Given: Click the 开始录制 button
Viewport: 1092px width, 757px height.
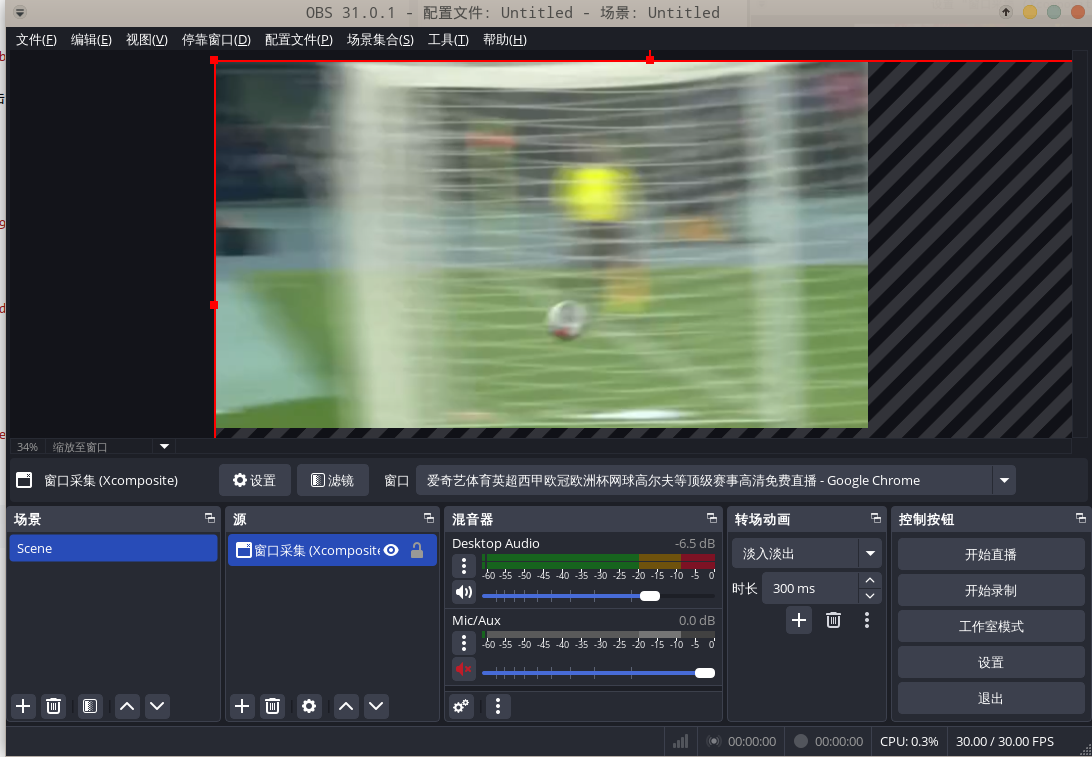Looking at the screenshot, I should click(x=990, y=590).
